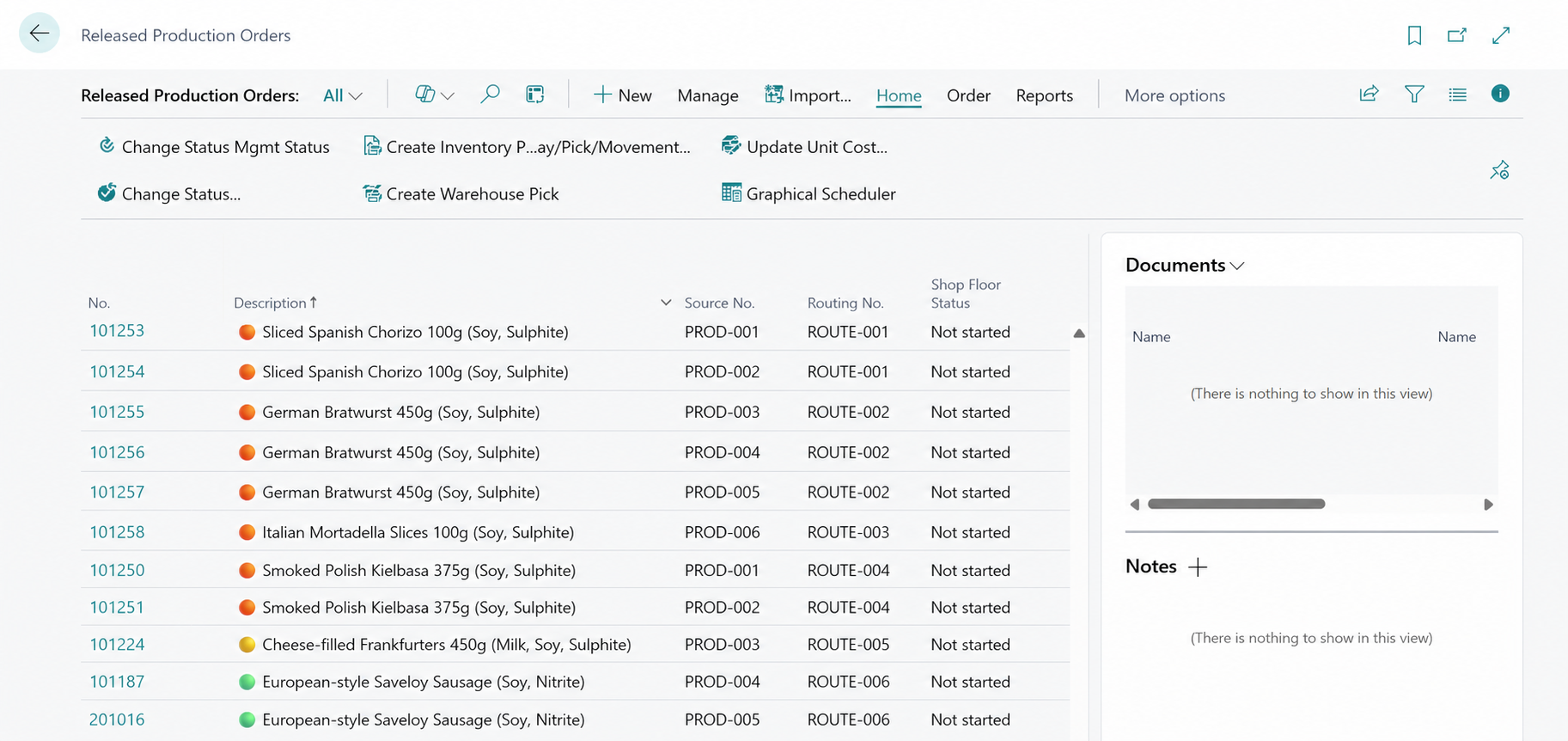Bookmark this page with the bookmark icon

point(1414,35)
